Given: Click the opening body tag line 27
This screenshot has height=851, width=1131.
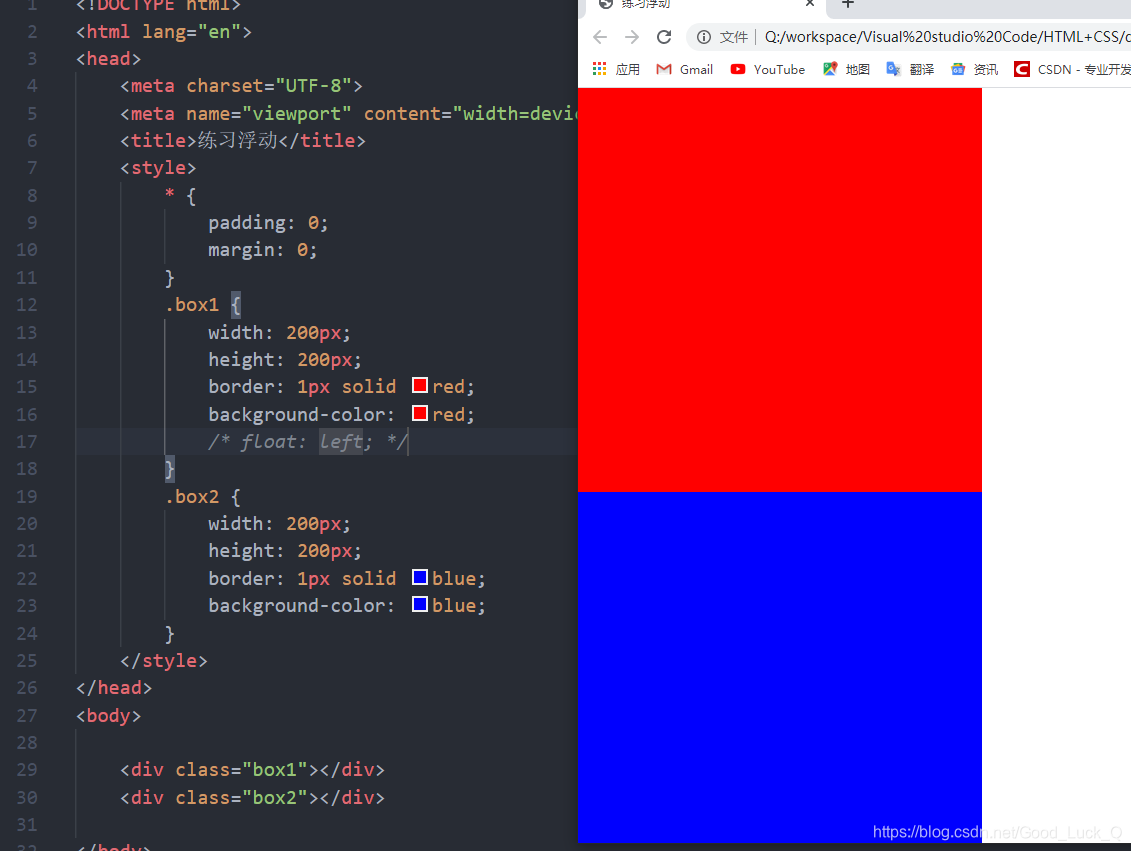Looking at the screenshot, I should (x=108, y=715).
